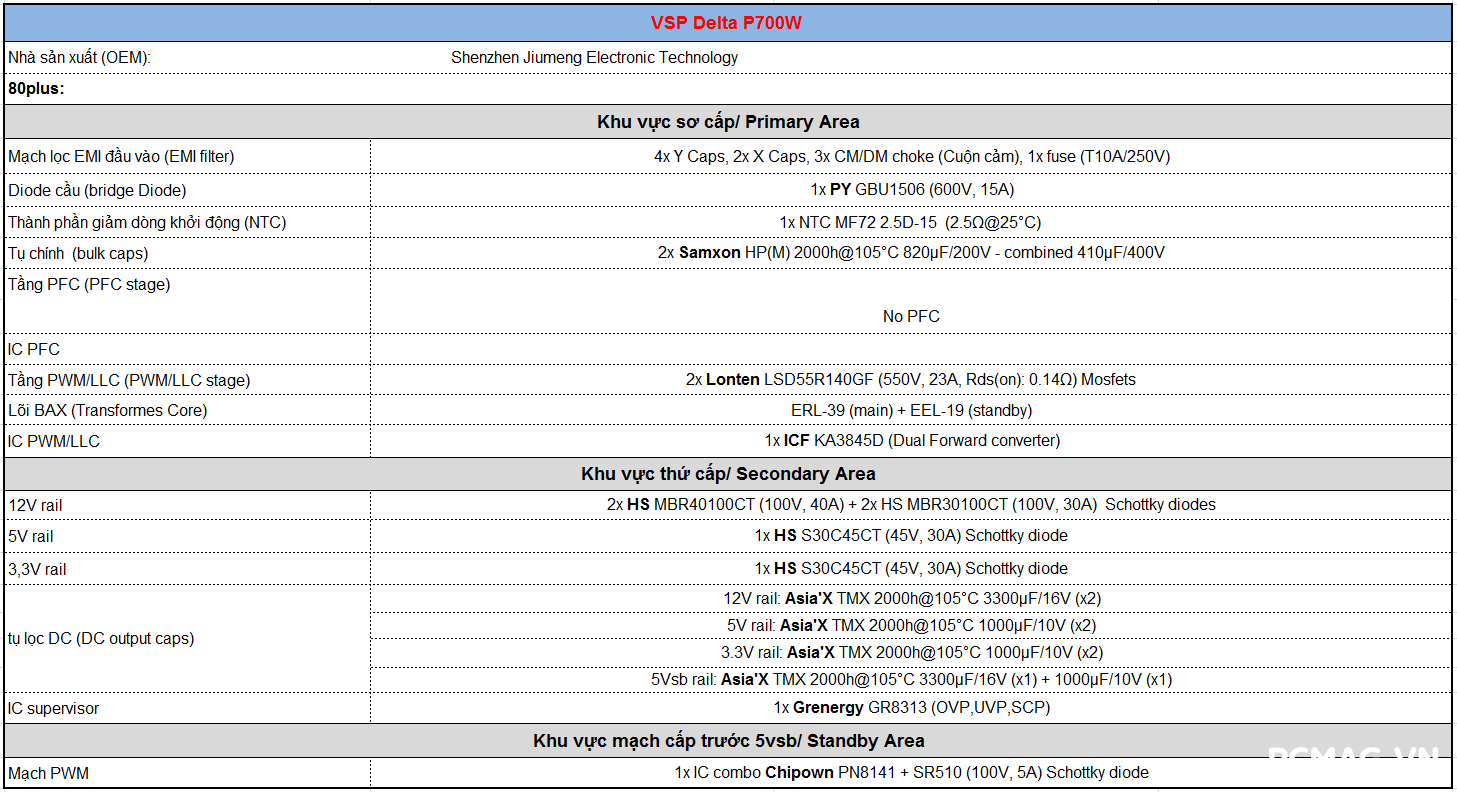Click the NTC MF72 2.5D-15 cell
Image resolution: width=1457 pixels, height=792 pixels.
click(910, 222)
